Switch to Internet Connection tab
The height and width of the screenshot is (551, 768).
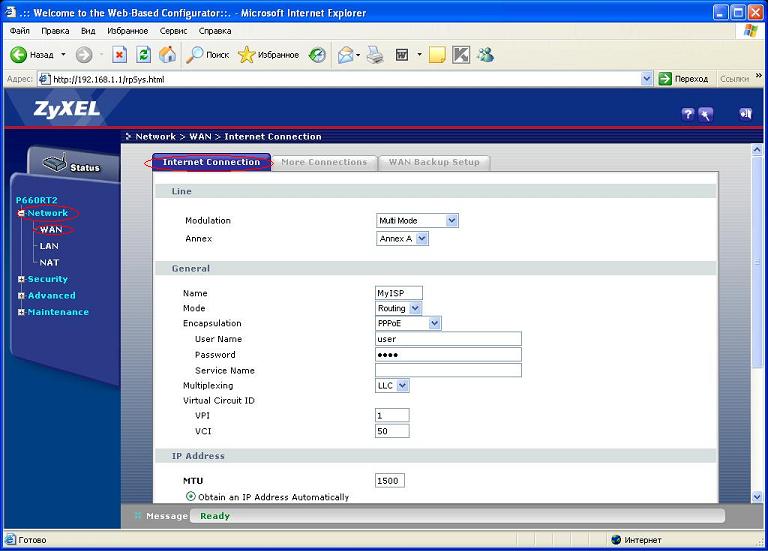(211, 162)
